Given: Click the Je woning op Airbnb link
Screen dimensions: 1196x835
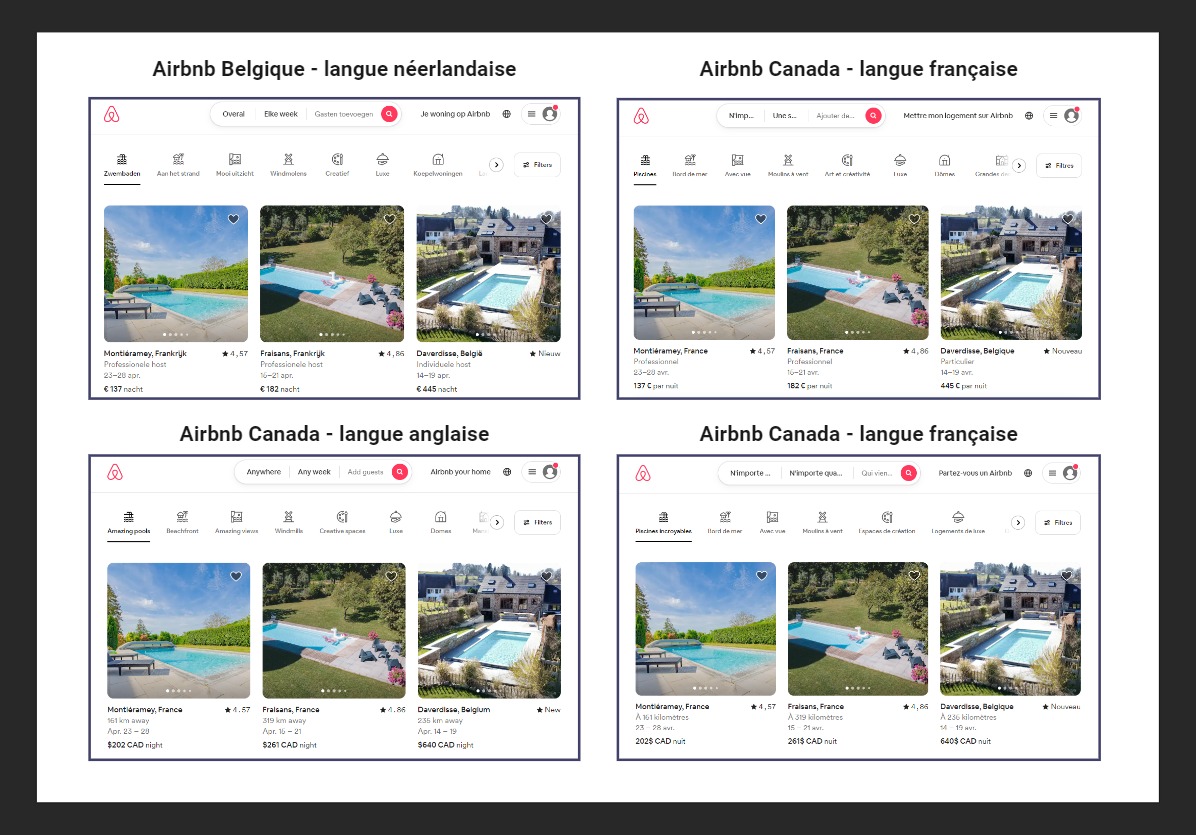Looking at the screenshot, I should 455,114.
